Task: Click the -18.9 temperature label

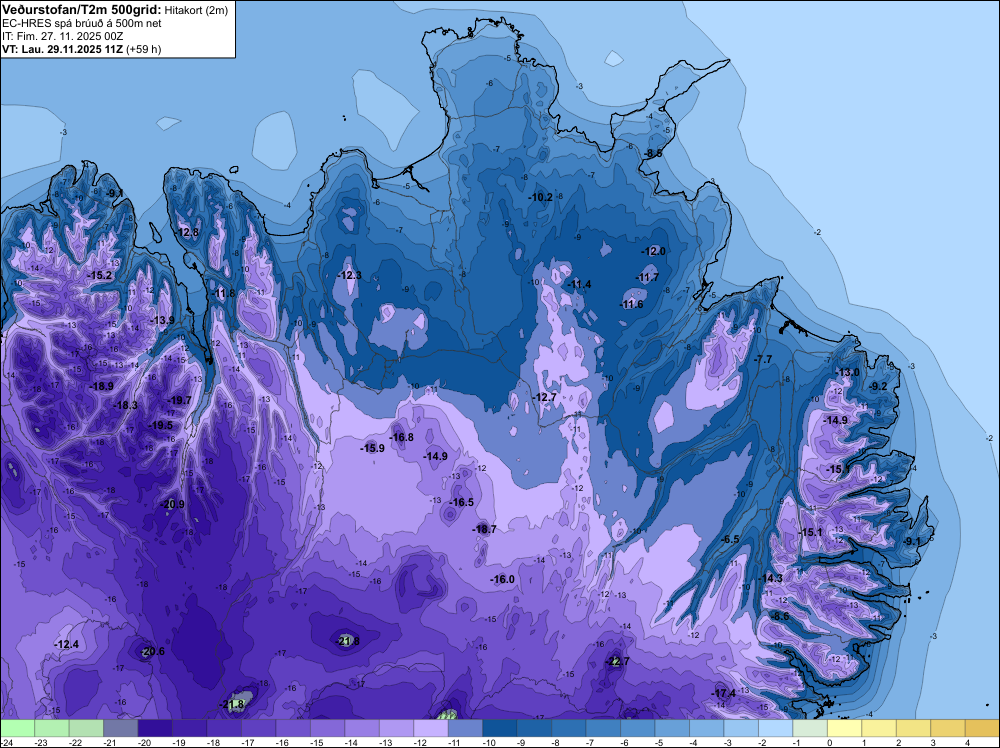Action: (x=101, y=386)
